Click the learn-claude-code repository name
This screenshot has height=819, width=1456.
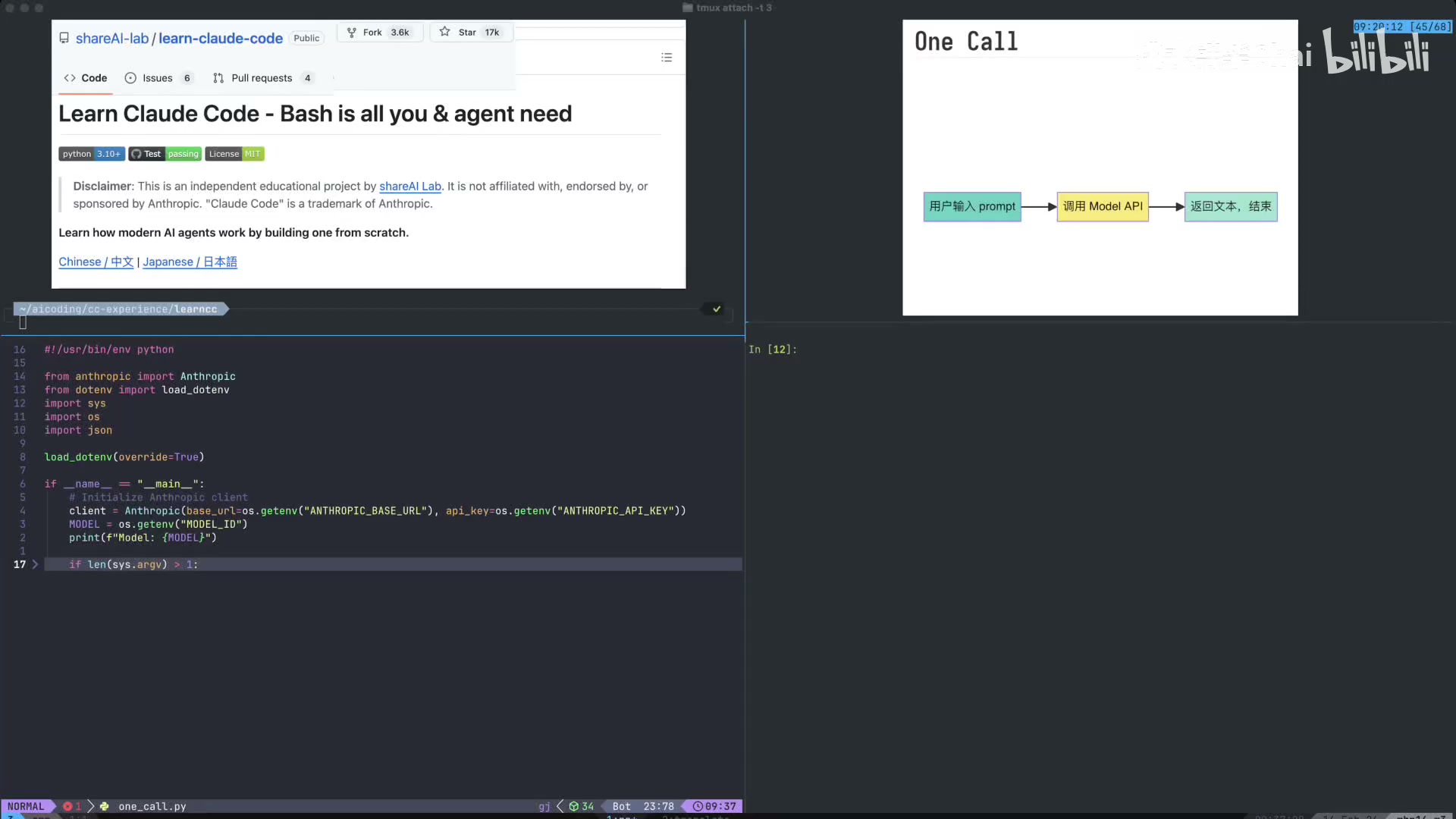point(220,38)
